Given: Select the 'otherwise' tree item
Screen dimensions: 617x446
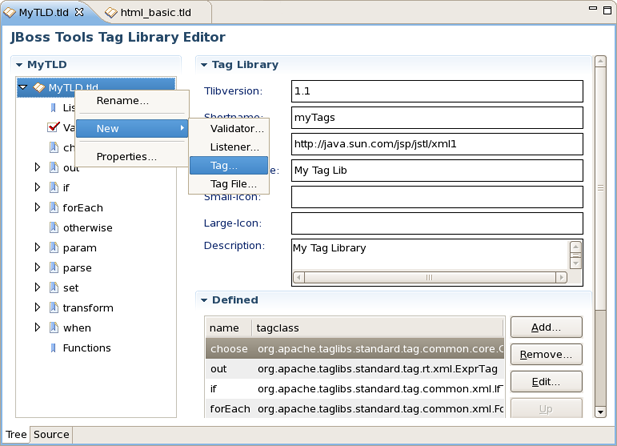Looking at the screenshot, I should tap(87, 228).
